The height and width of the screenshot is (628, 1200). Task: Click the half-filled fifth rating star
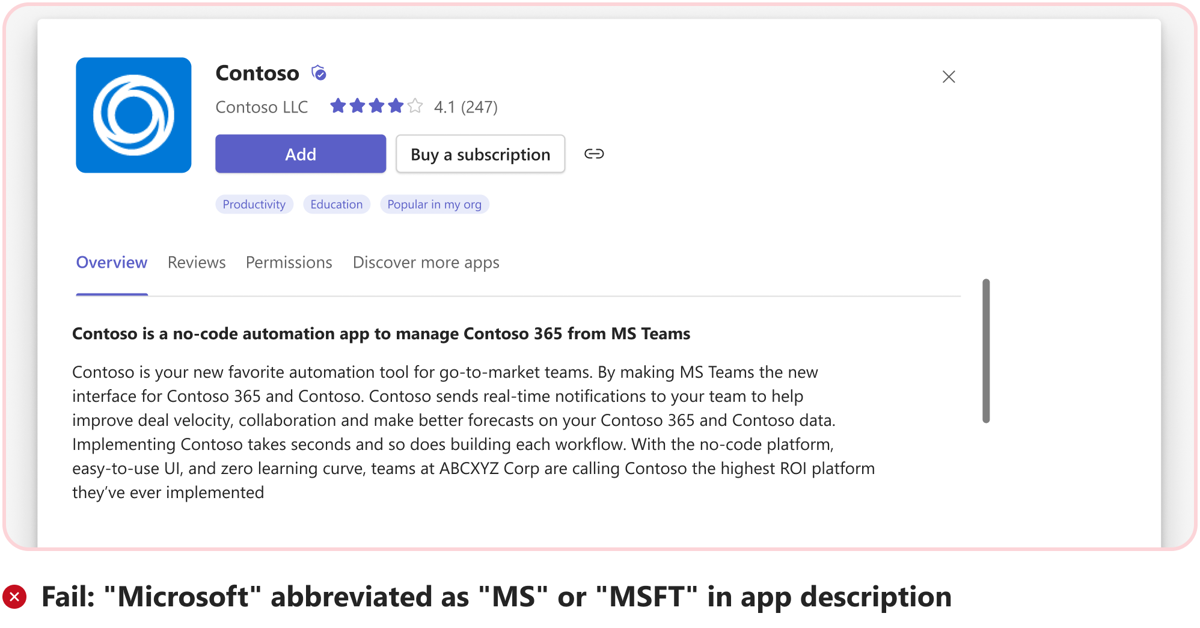click(x=413, y=105)
